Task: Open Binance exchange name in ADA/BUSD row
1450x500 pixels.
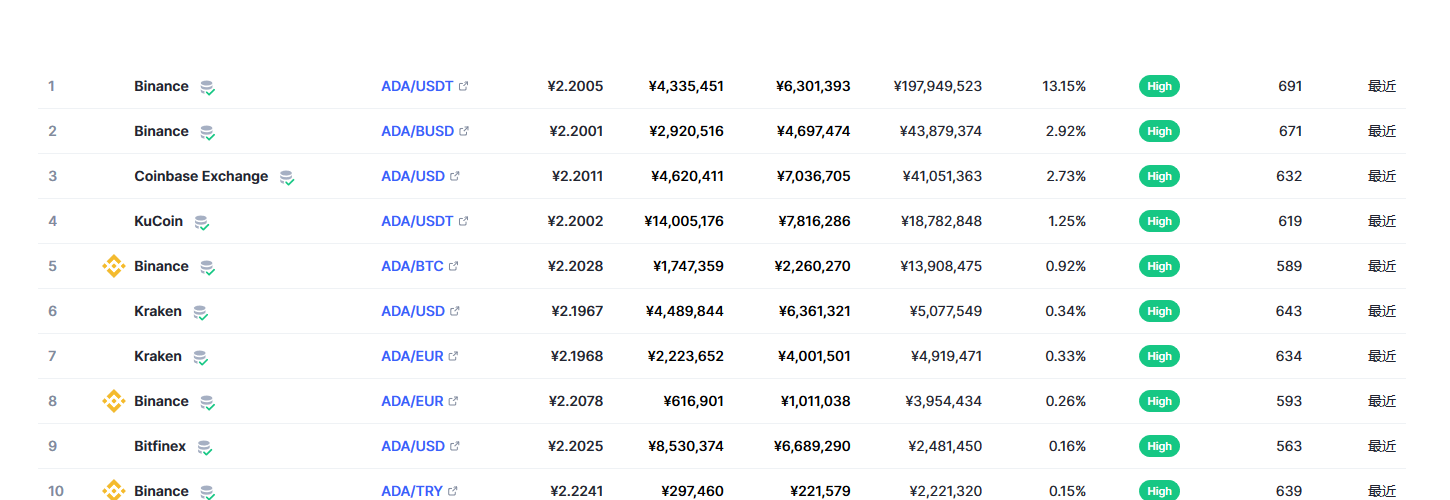Action: 161,131
